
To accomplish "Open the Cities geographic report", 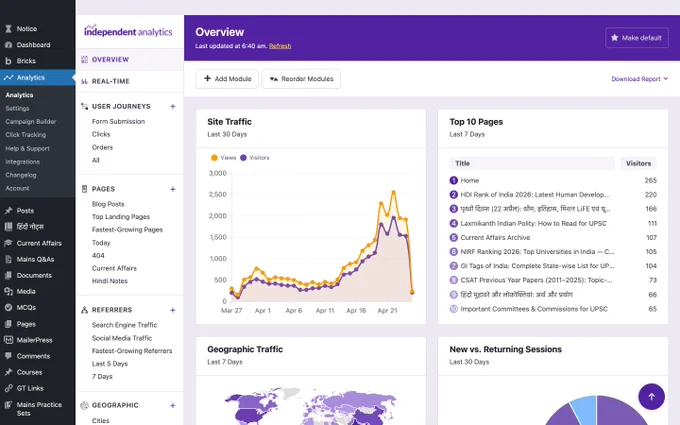I will (x=101, y=420).
